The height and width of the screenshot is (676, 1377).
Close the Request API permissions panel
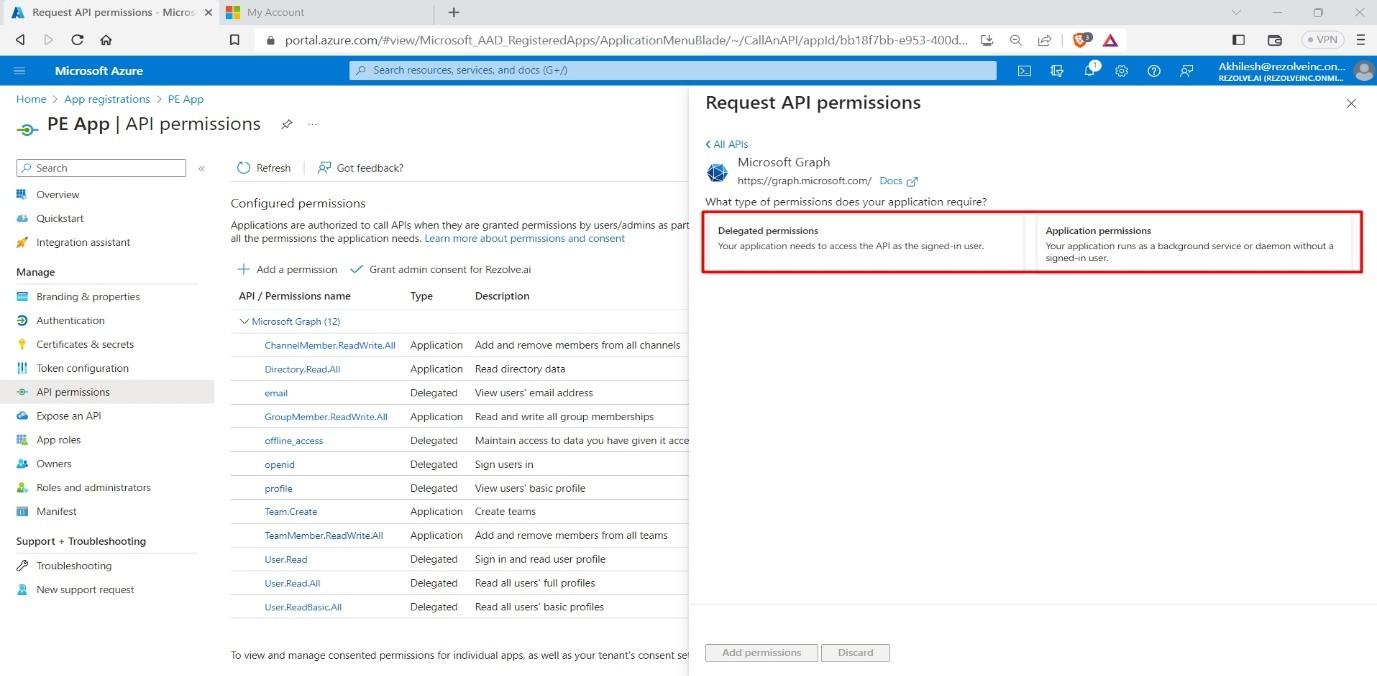tap(1351, 103)
